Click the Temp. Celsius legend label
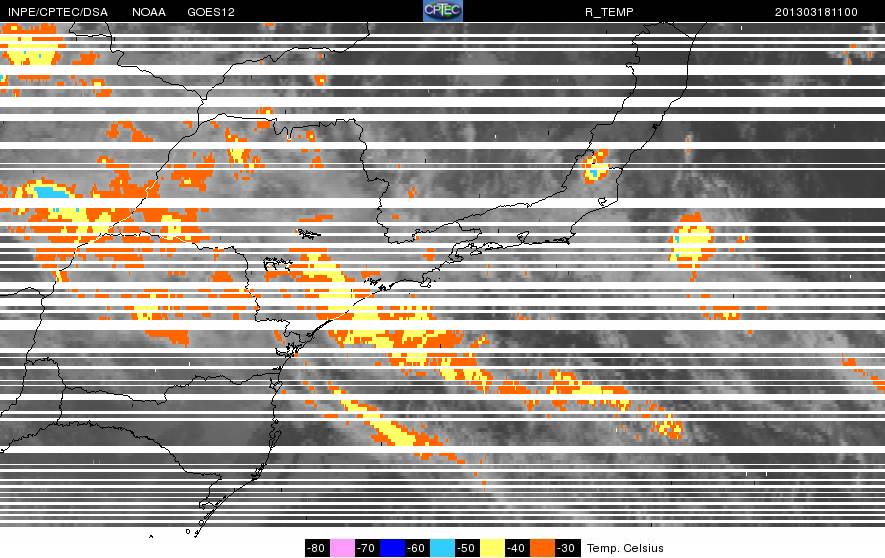885x558 pixels. (625, 548)
